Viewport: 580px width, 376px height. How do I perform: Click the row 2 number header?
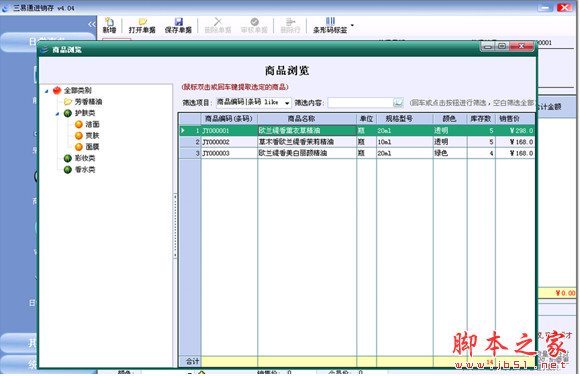190,142
